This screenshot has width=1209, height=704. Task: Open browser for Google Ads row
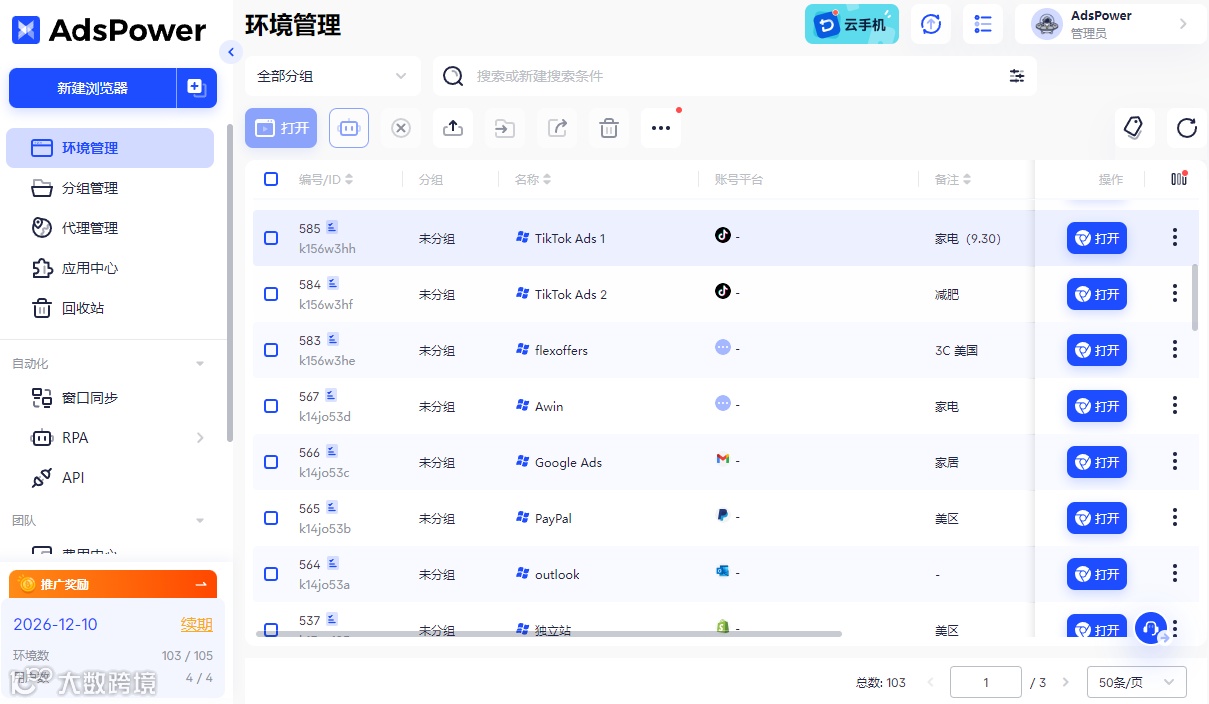[x=1097, y=462]
